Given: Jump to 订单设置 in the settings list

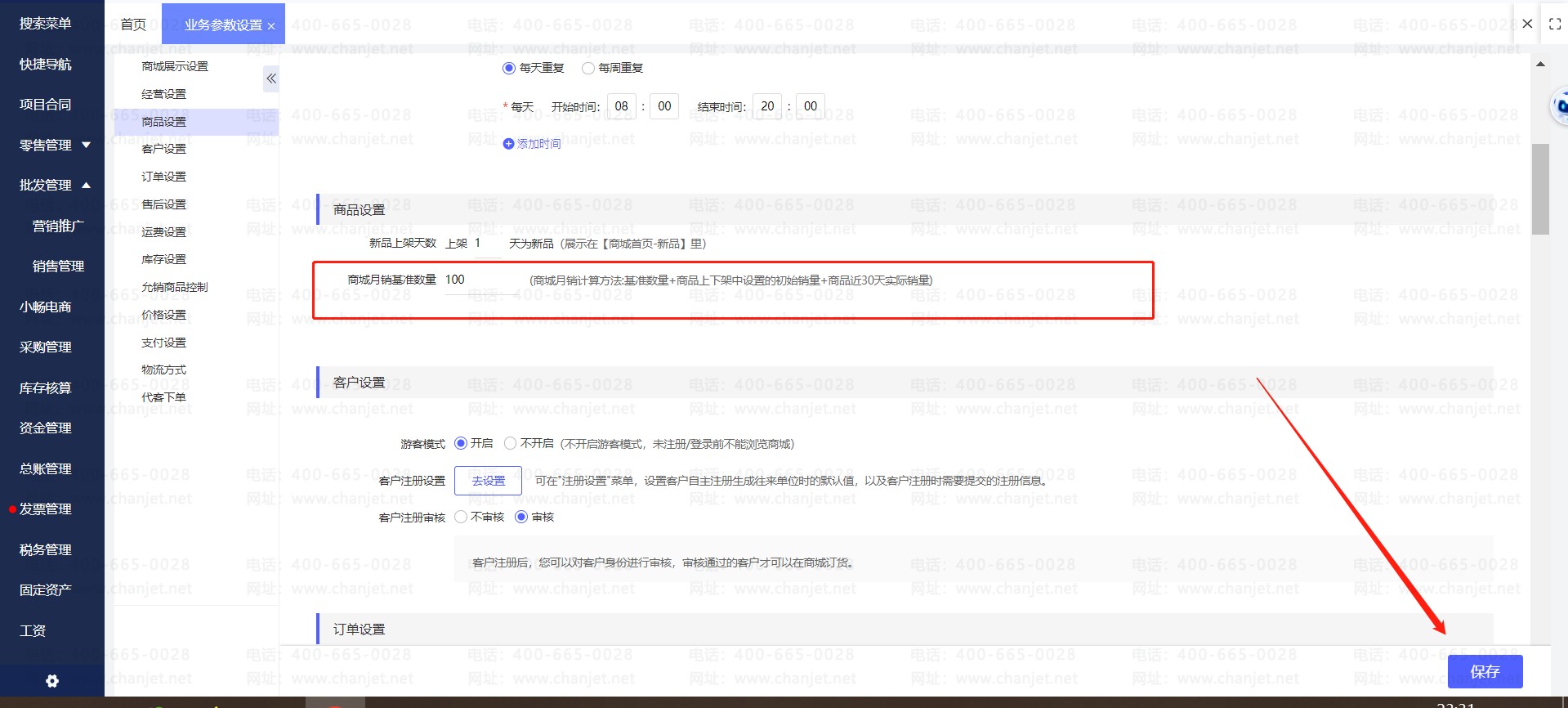Looking at the screenshot, I should (x=163, y=177).
